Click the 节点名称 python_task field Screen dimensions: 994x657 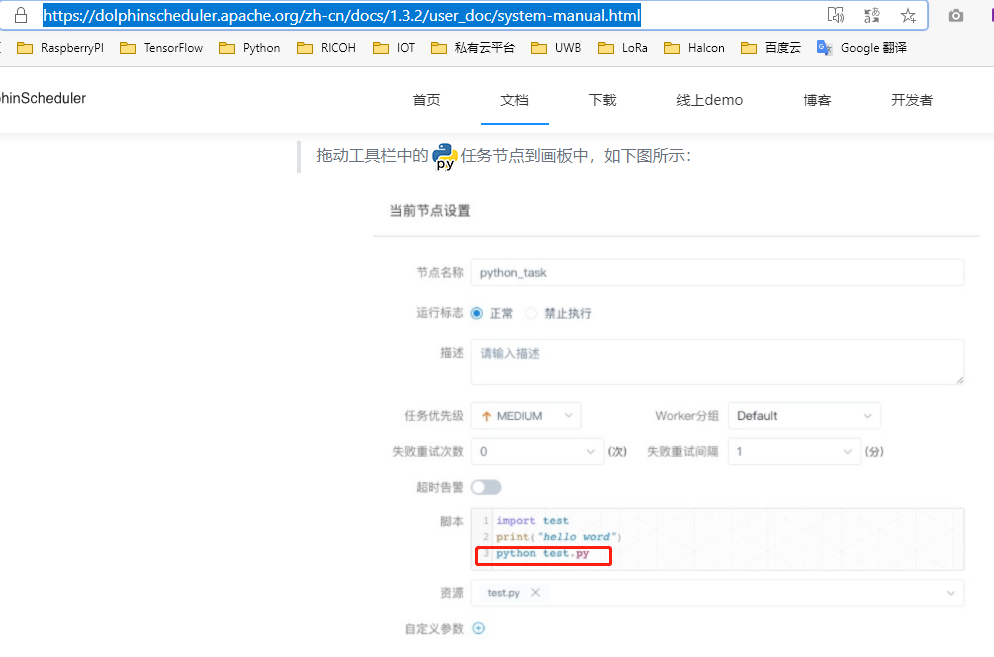pos(717,273)
